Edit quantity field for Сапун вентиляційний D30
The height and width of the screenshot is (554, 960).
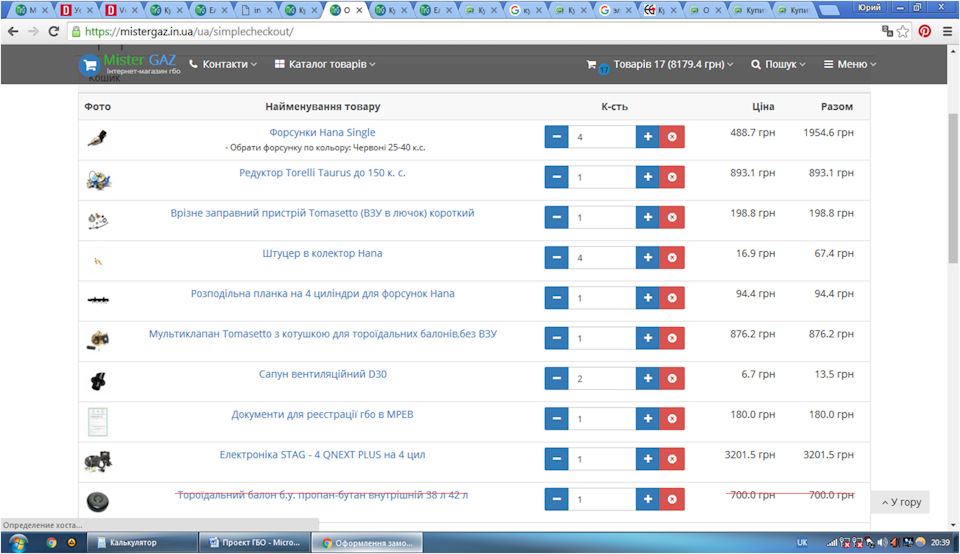[x=602, y=378]
